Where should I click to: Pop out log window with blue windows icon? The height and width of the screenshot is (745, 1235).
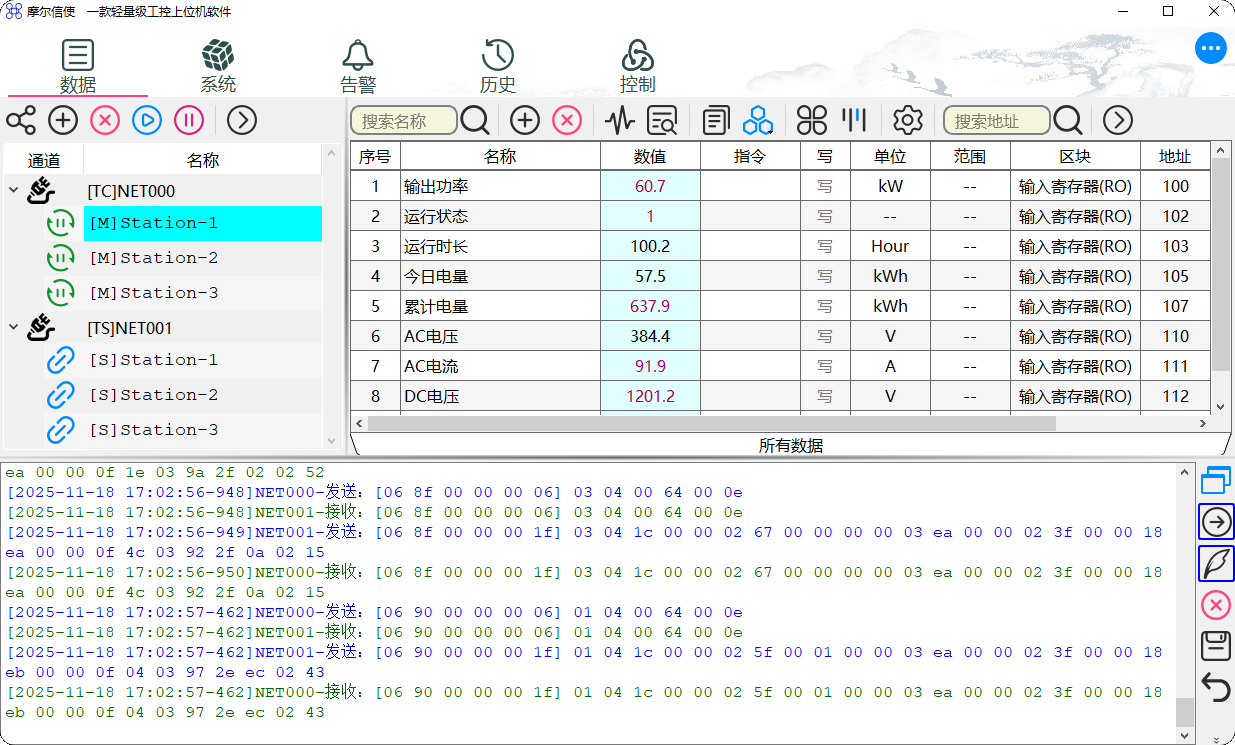(1216, 481)
